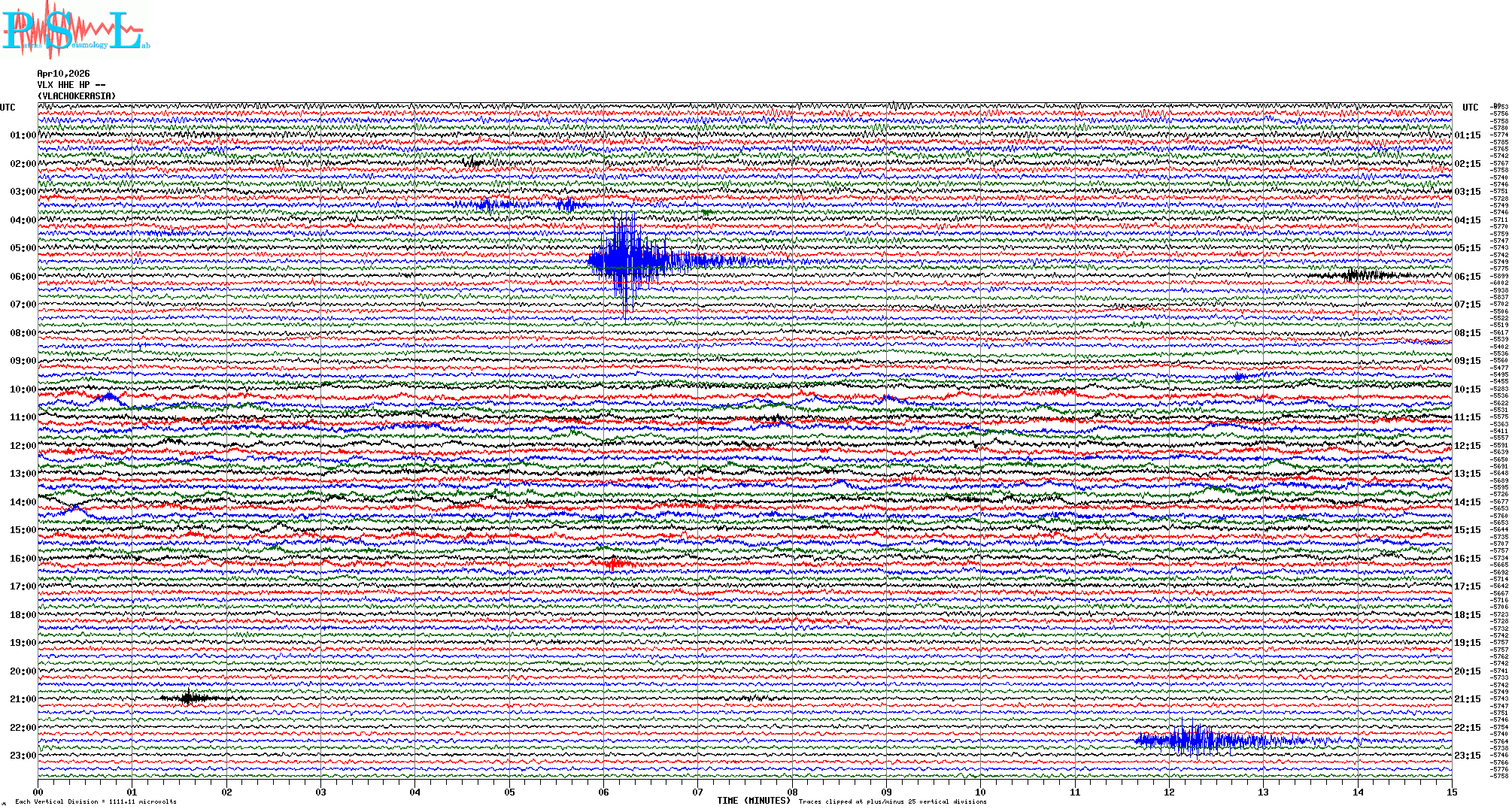1512x812 pixels.
Task: Click the right UTC axis header
Action: pyautogui.click(x=1470, y=108)
